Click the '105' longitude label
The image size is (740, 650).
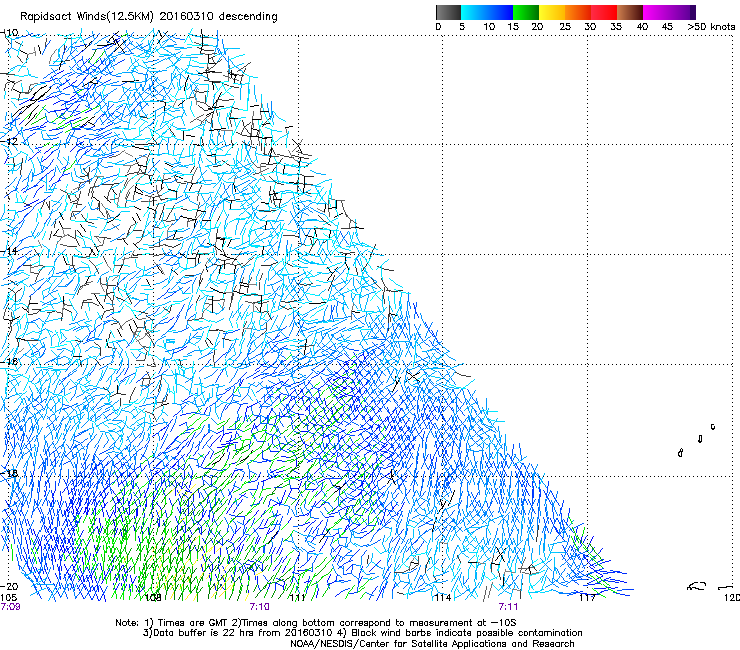(x=8, y=598)
